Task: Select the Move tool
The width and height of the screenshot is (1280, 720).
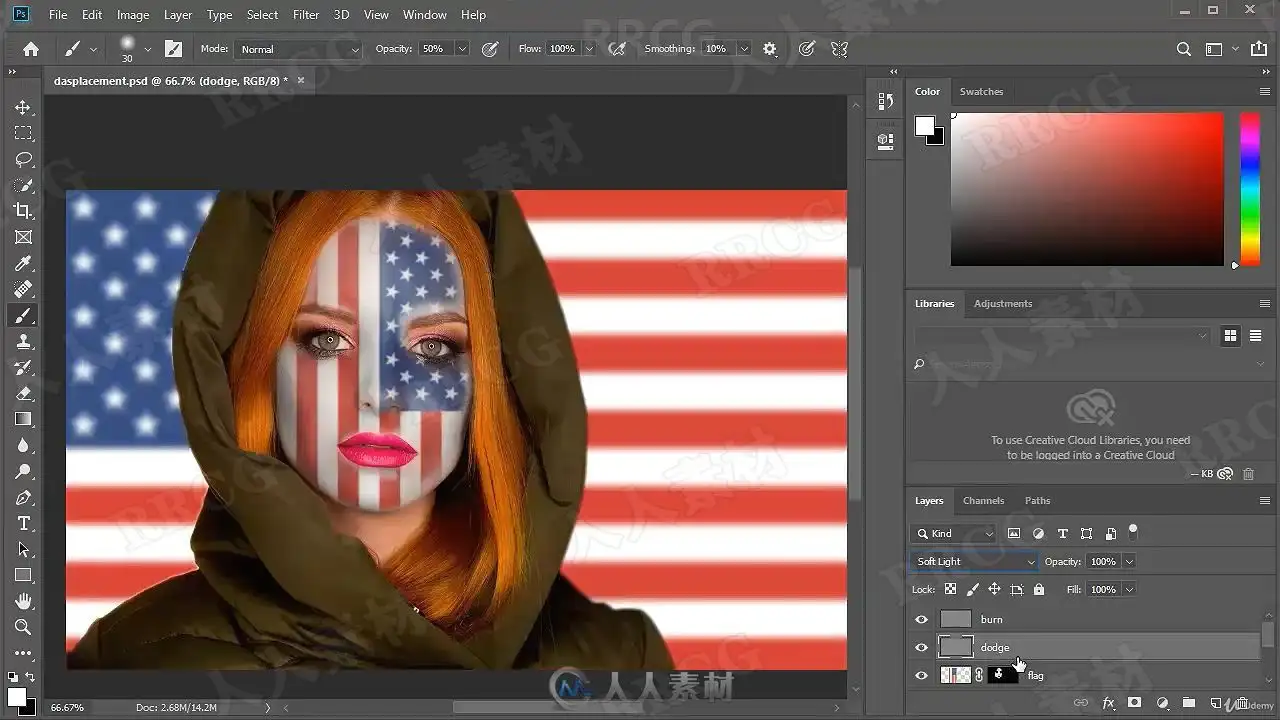Action: (23, 107)
